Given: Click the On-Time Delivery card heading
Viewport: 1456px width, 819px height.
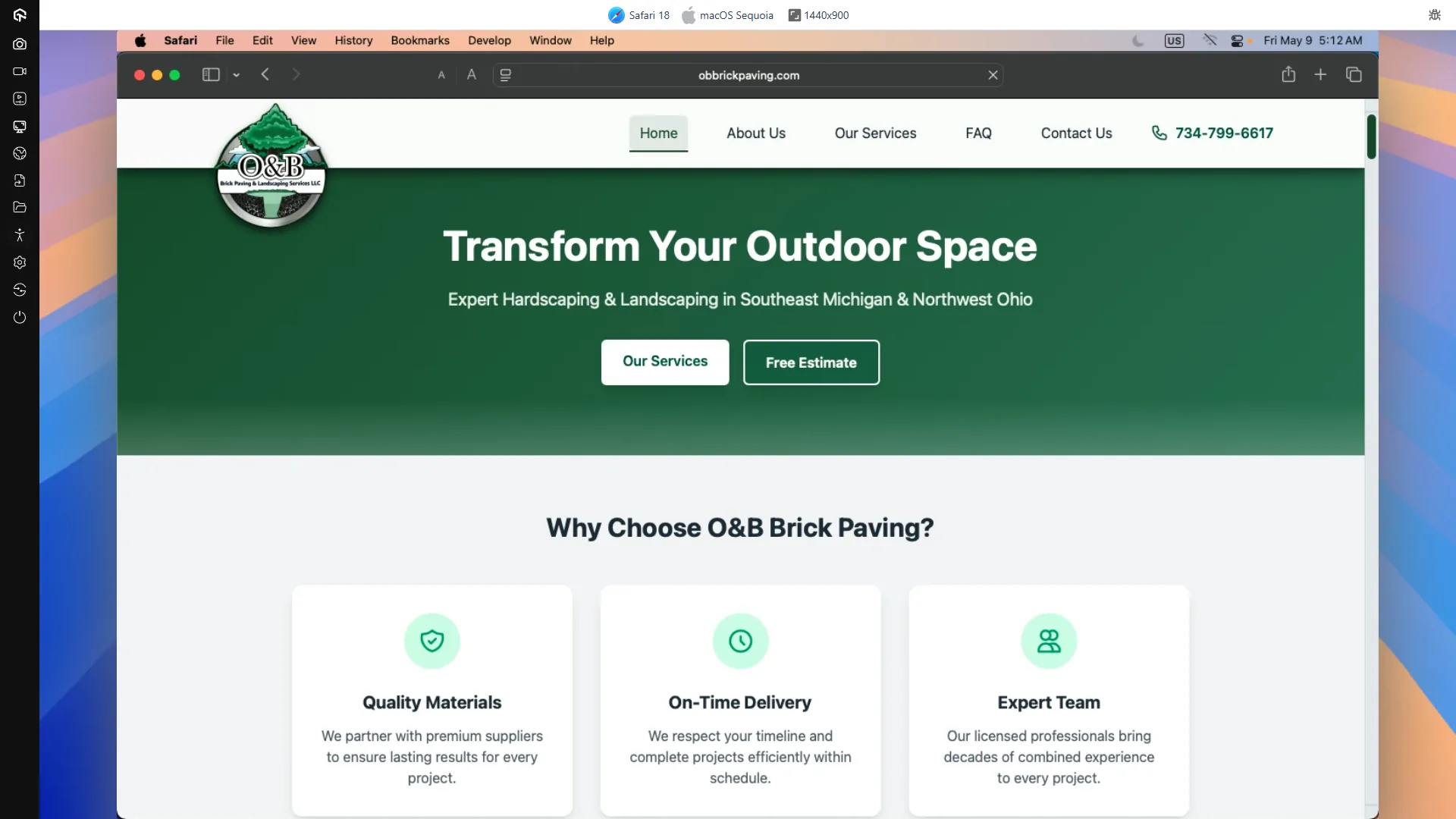Looking at the screenshot, I should [x=740, y=702].
